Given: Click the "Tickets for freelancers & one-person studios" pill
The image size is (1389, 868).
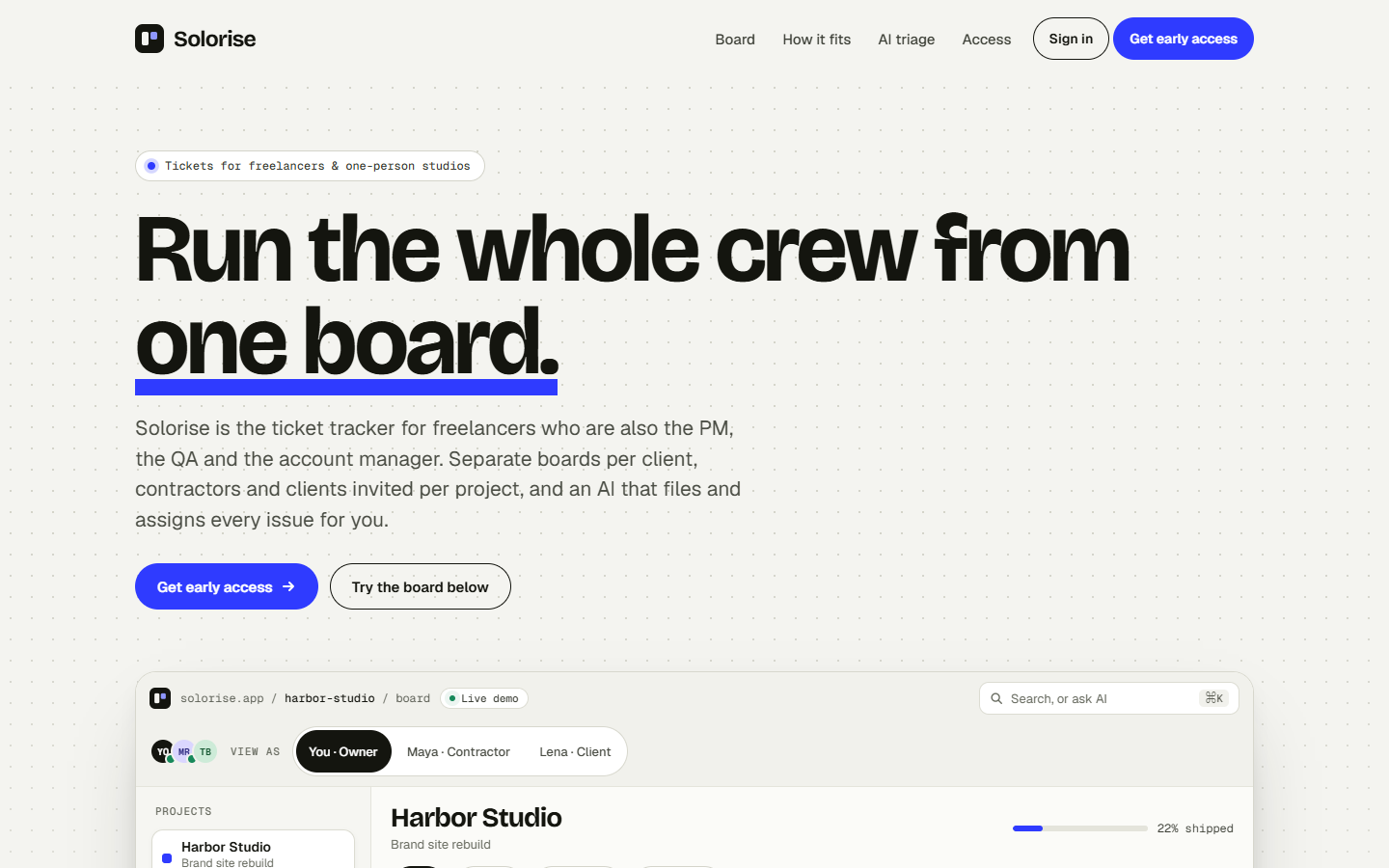Looking at the screenshot, I should (x=310, y=166).
